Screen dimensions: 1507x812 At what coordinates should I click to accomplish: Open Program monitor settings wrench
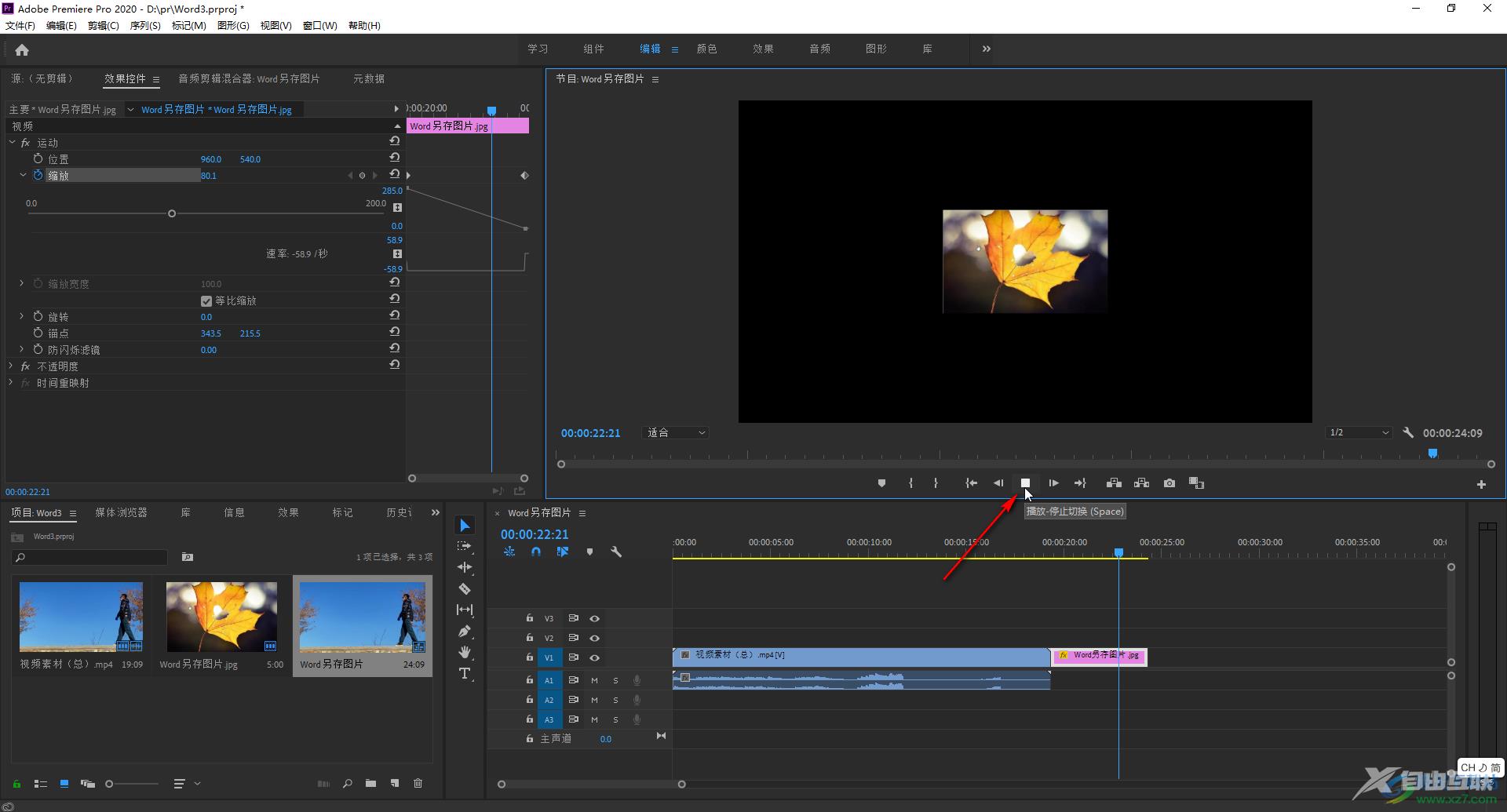click(x=1408, y=432)
